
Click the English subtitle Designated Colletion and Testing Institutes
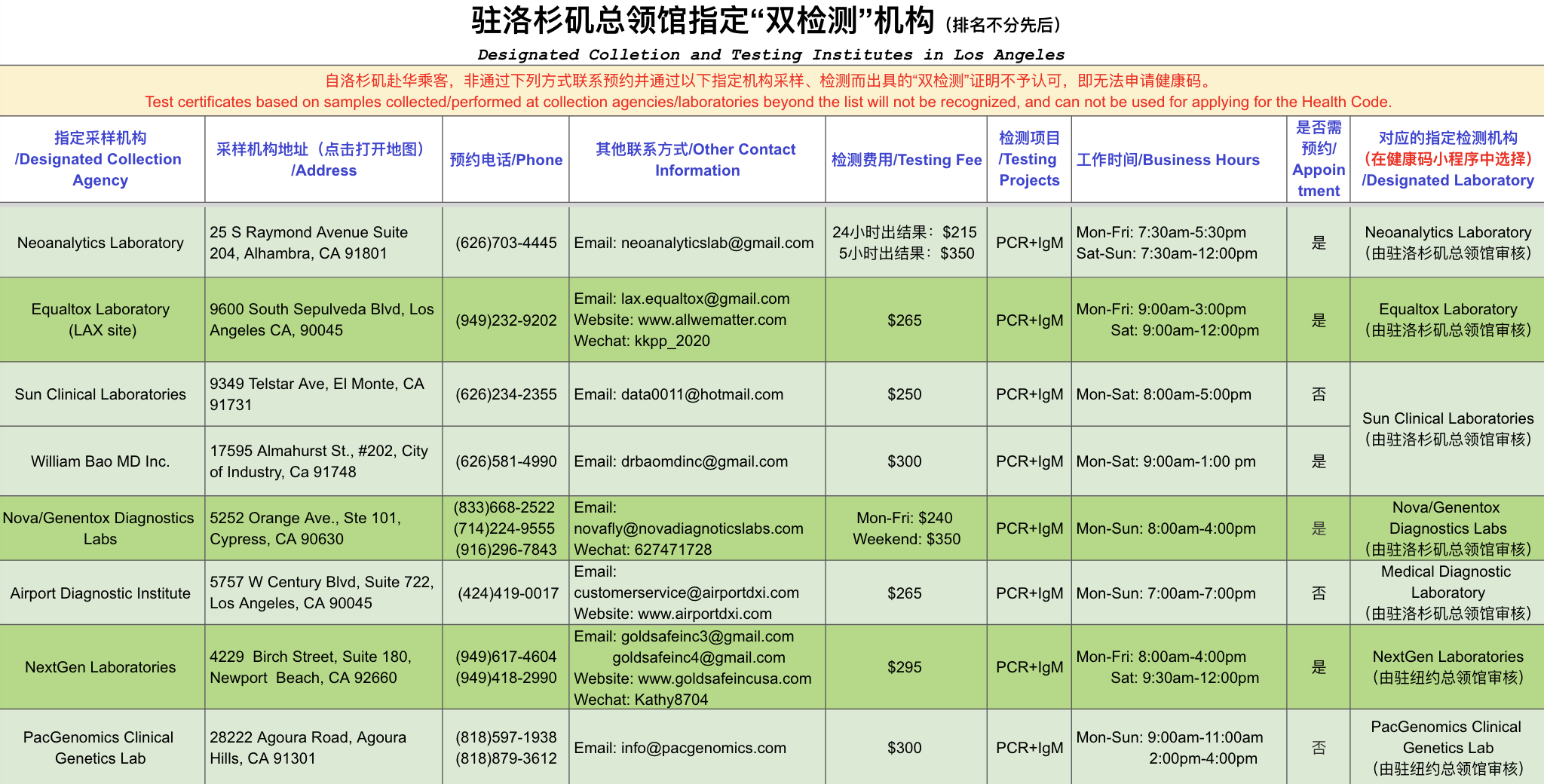tap(770, 54)
